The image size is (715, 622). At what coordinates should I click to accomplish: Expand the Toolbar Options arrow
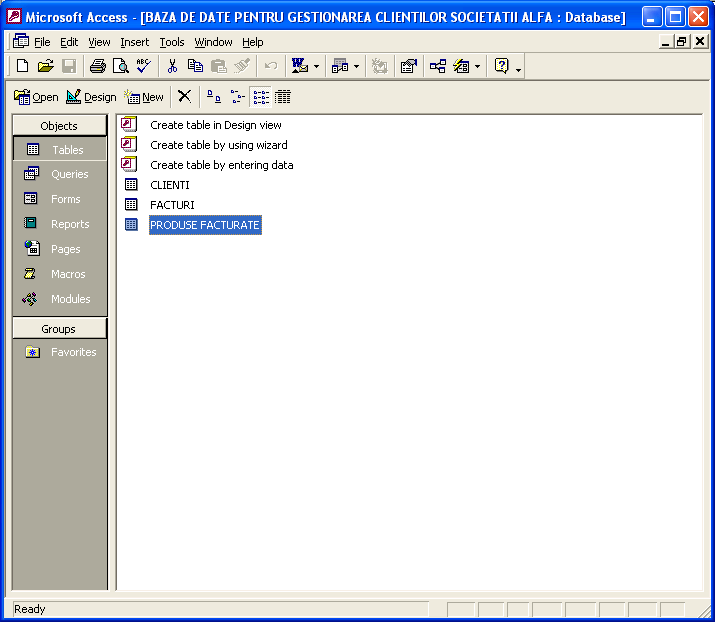[518, 69]
